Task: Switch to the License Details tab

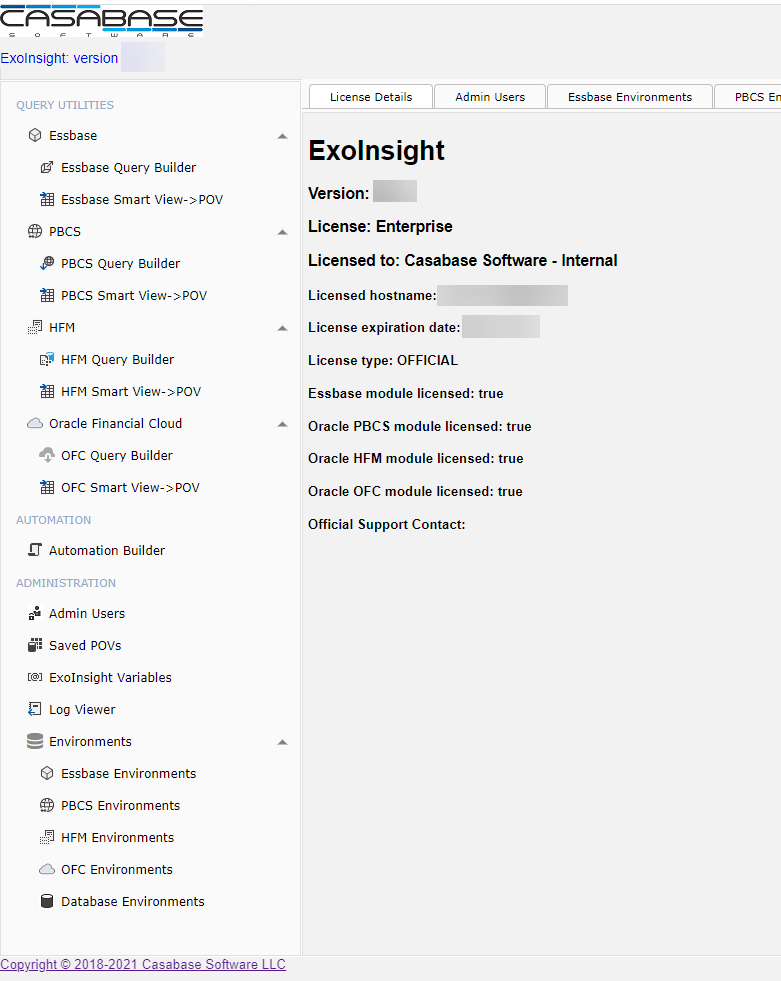Action: coord(371,97)
